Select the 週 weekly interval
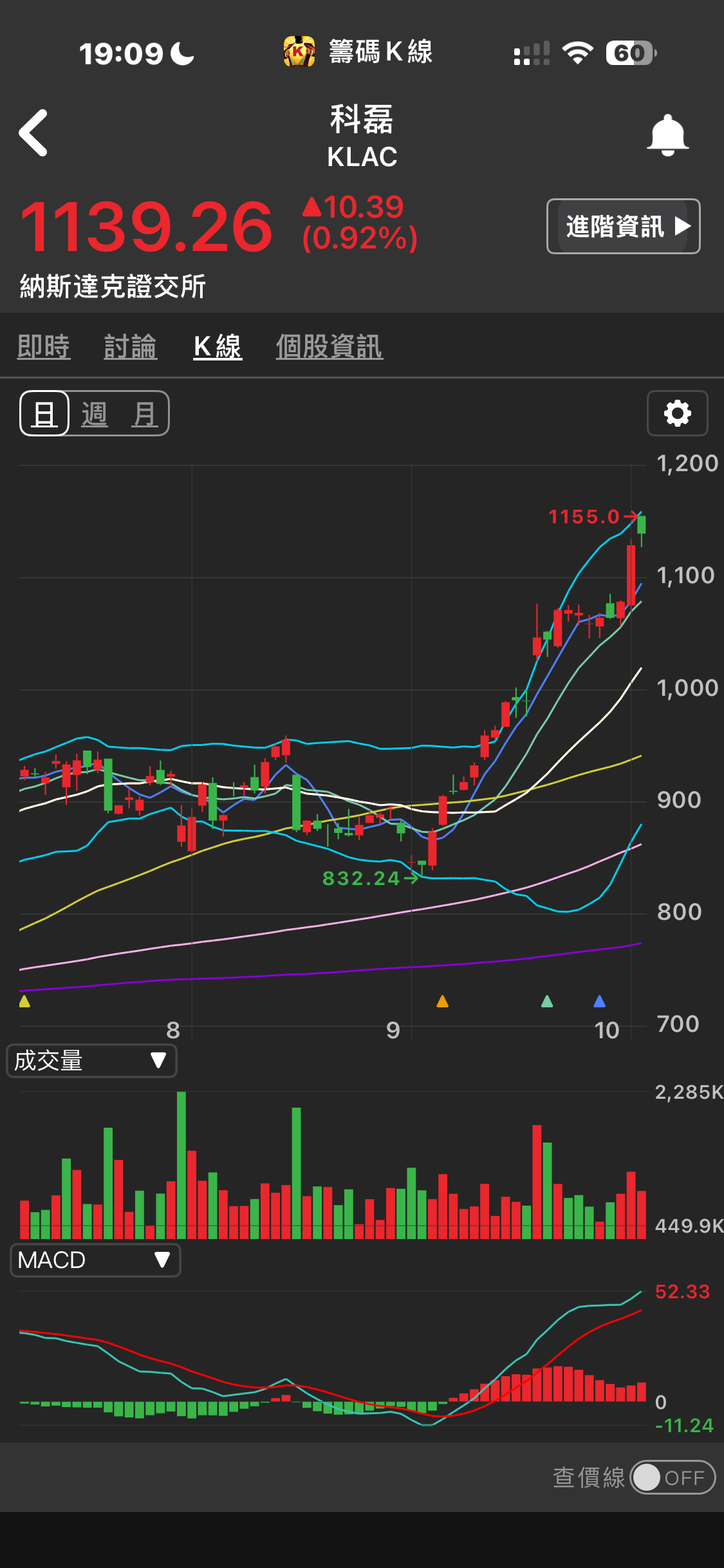 coord(94,414)
